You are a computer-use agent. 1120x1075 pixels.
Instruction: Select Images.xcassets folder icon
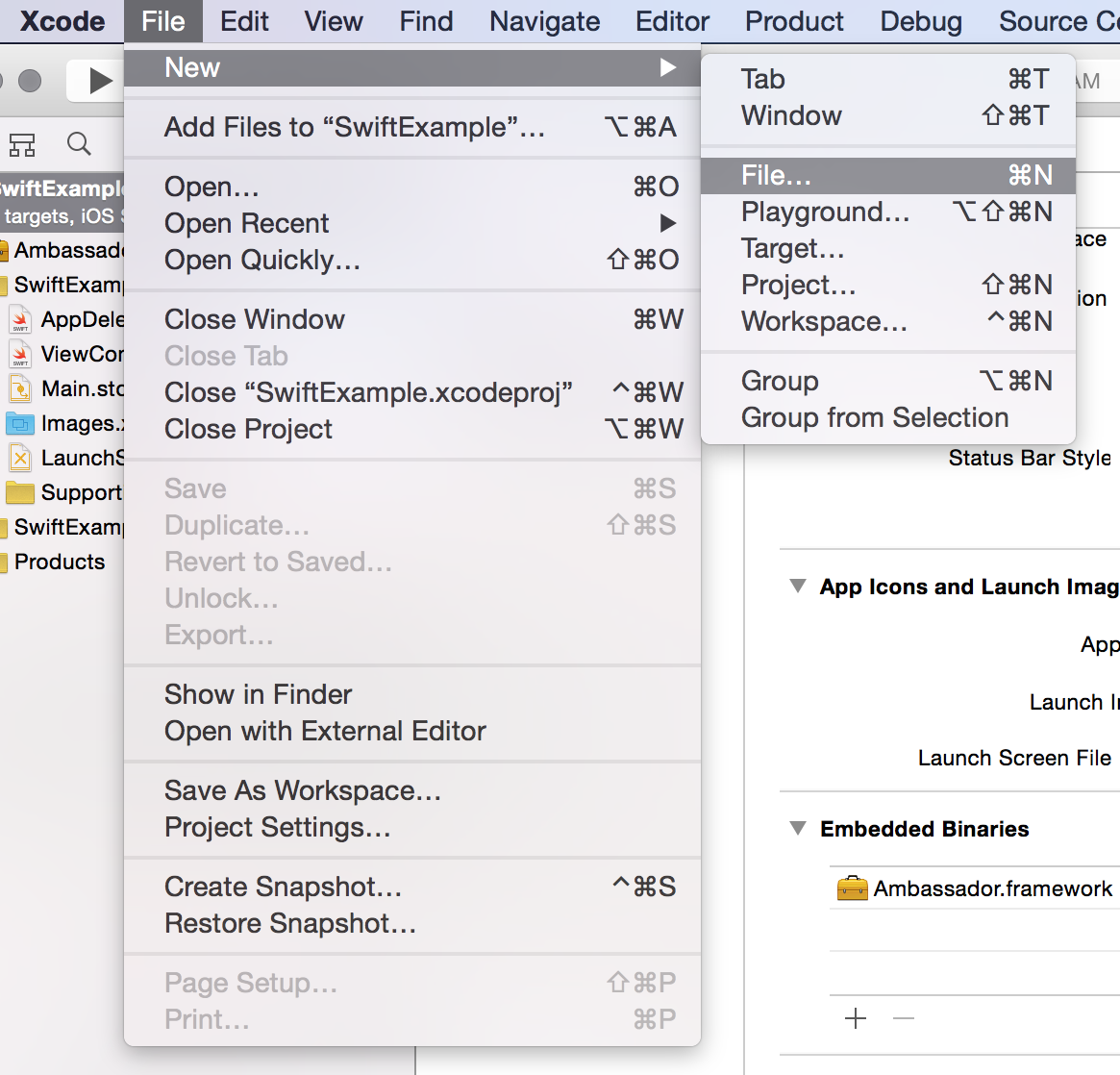coord(20,424)
